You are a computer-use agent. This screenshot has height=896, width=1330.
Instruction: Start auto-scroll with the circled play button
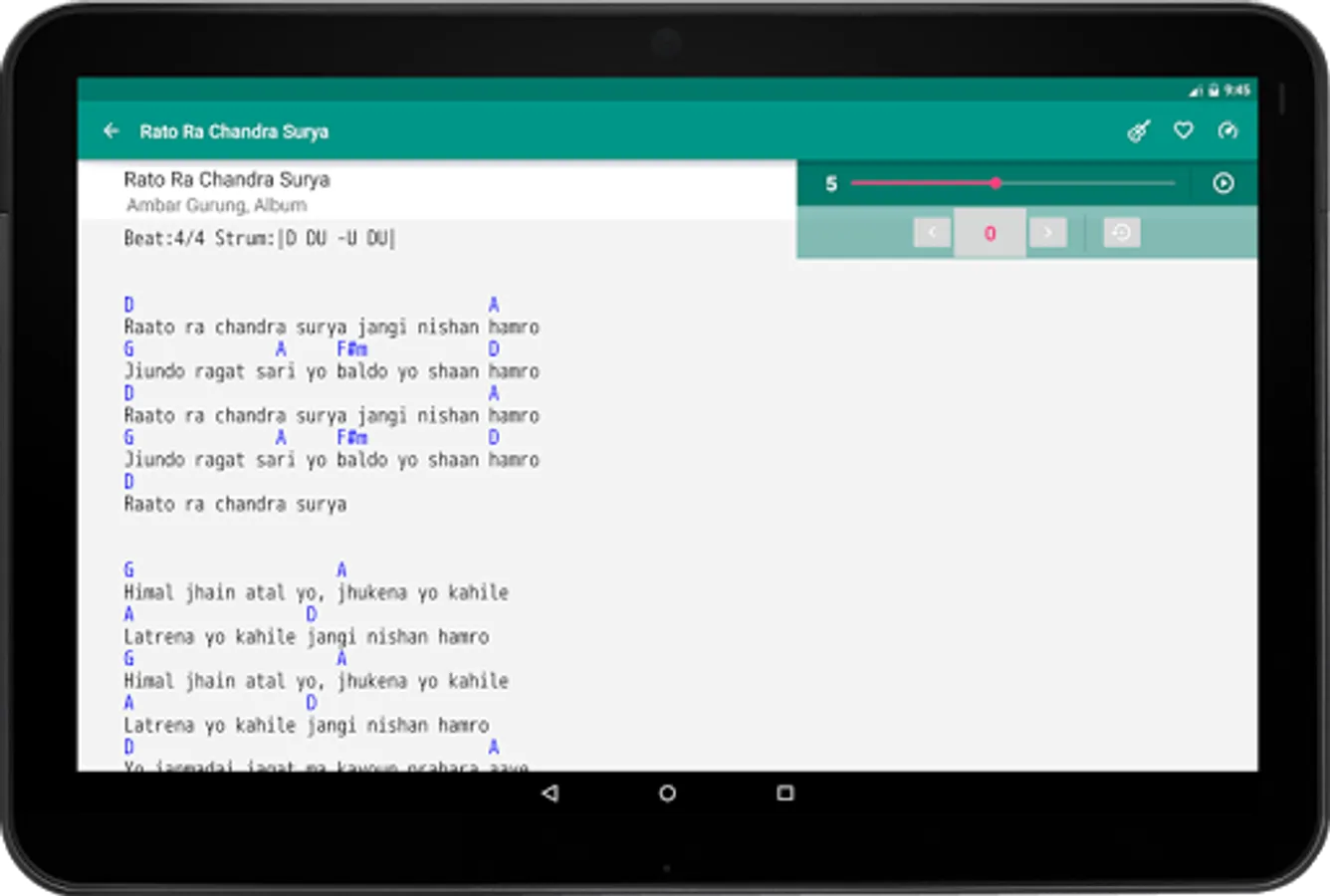click(x=1223, y=183)
